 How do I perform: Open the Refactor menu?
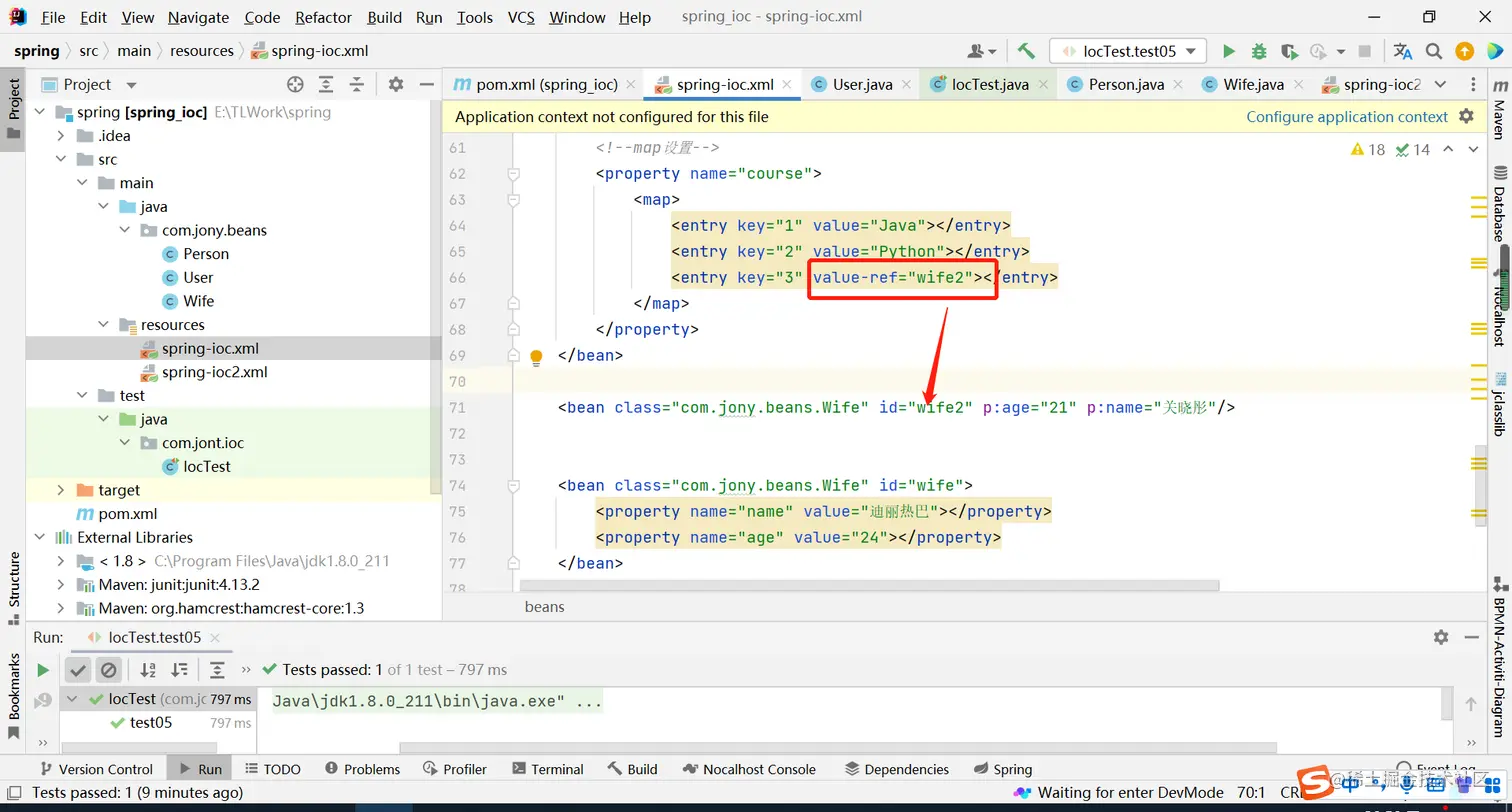tap(323, 17)
